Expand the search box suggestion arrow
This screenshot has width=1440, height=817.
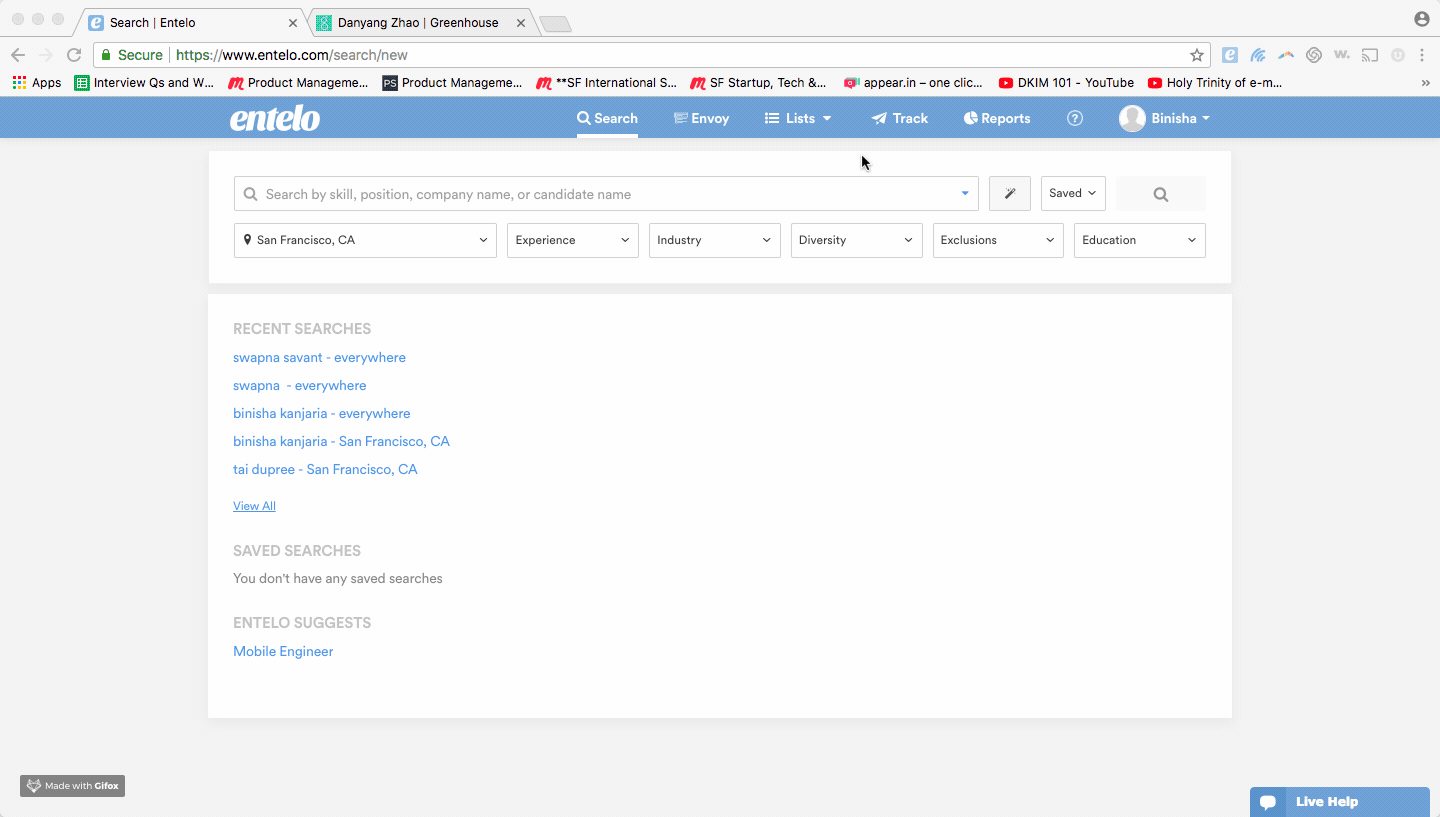[x=965, y=194]
